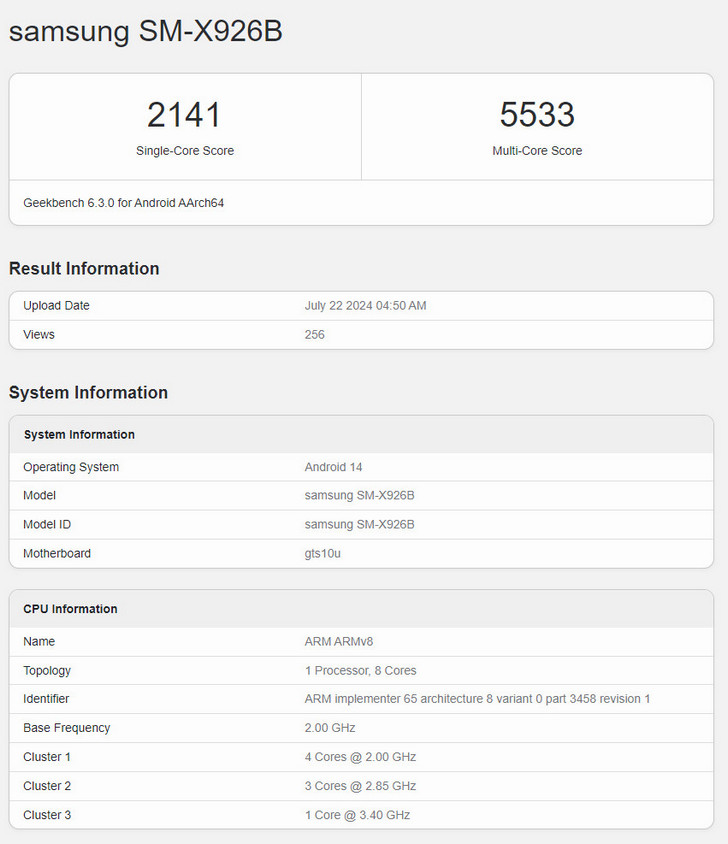Select the 2.00 GHz base frequency value
The image size is (728, 844).
(330, 728)
